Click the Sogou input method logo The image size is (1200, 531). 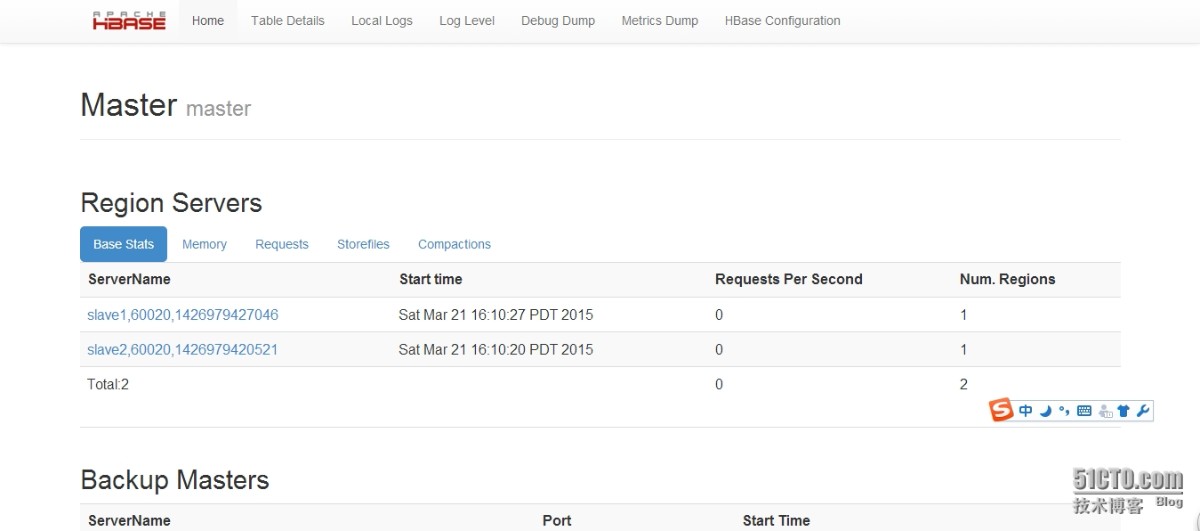click(x=1001, y=410)
